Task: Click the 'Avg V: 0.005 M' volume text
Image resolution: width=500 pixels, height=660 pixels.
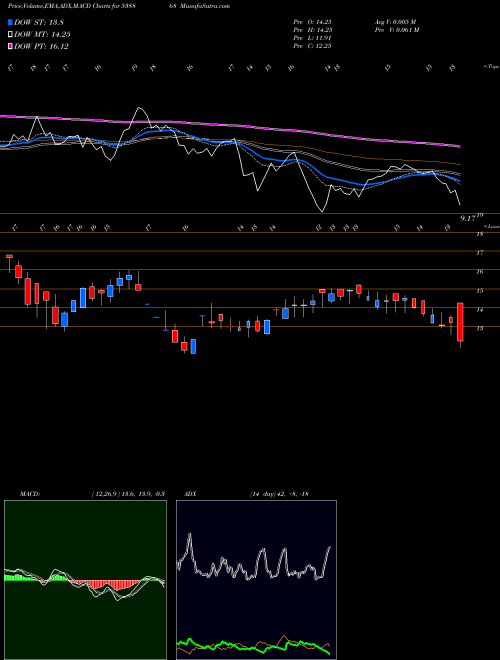Action: [x=395, y=22]
